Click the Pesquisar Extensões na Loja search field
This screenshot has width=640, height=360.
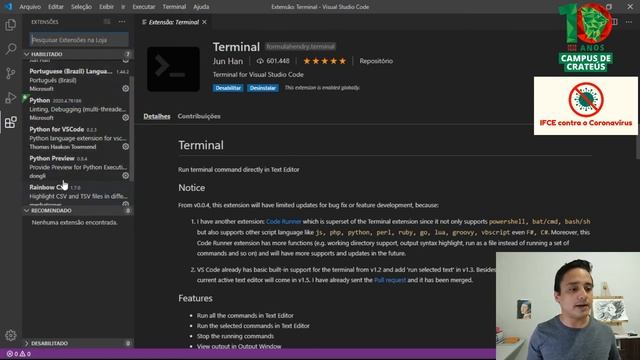(x=79, y=40)
